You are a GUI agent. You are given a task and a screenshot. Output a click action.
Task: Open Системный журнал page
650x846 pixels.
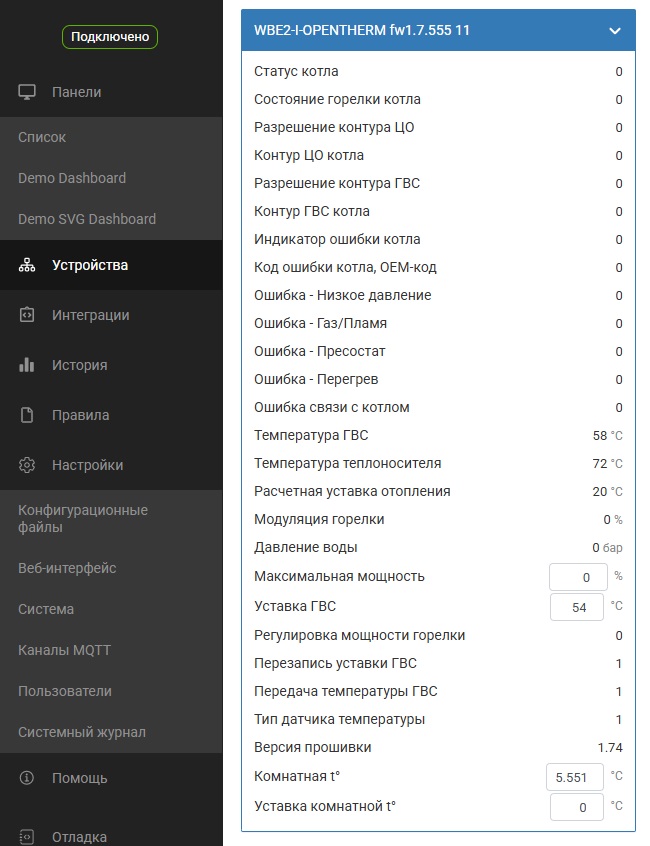point(81,732)
